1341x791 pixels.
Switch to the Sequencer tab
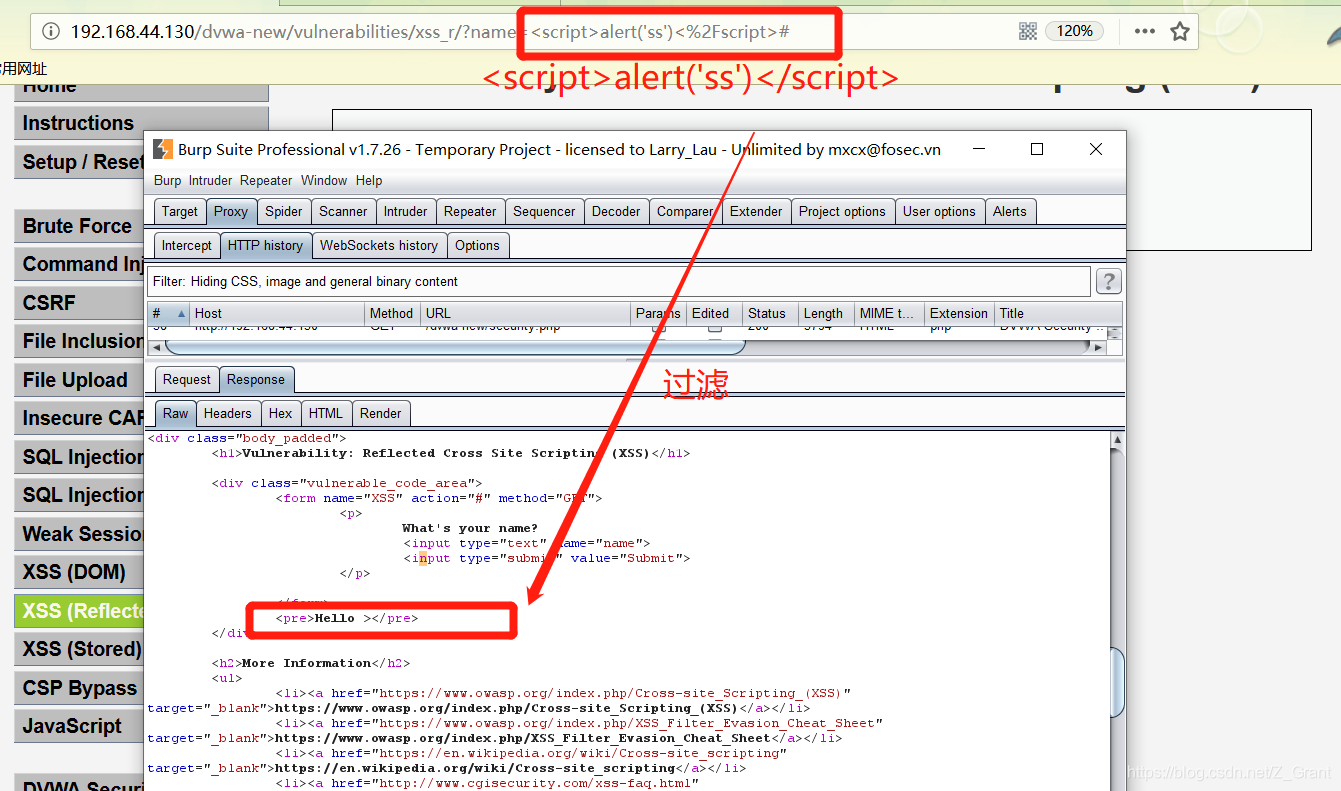pyautogui.click(x=544, y=211)
